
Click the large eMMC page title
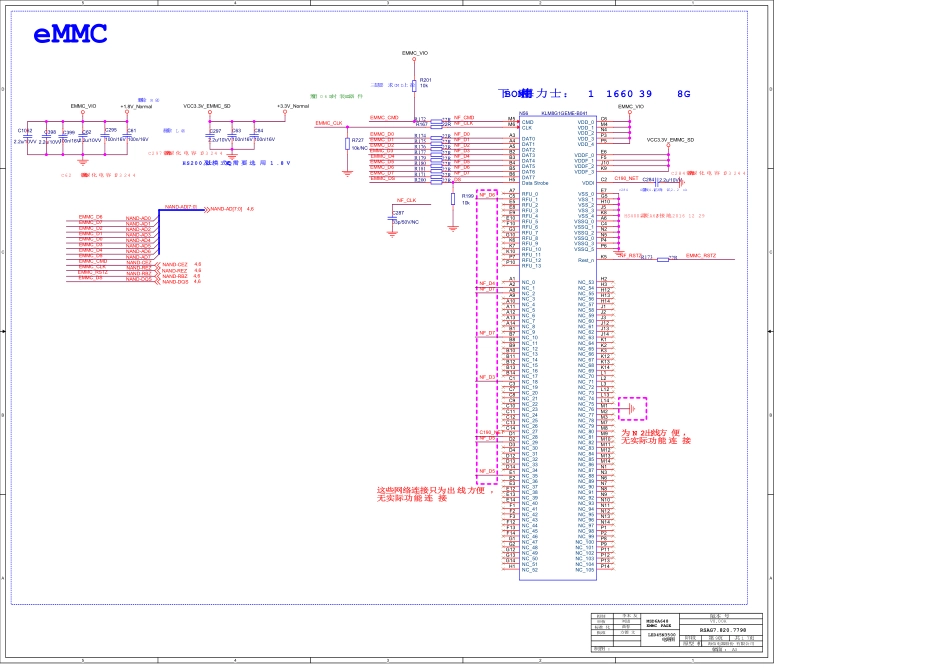pos(70,35)
